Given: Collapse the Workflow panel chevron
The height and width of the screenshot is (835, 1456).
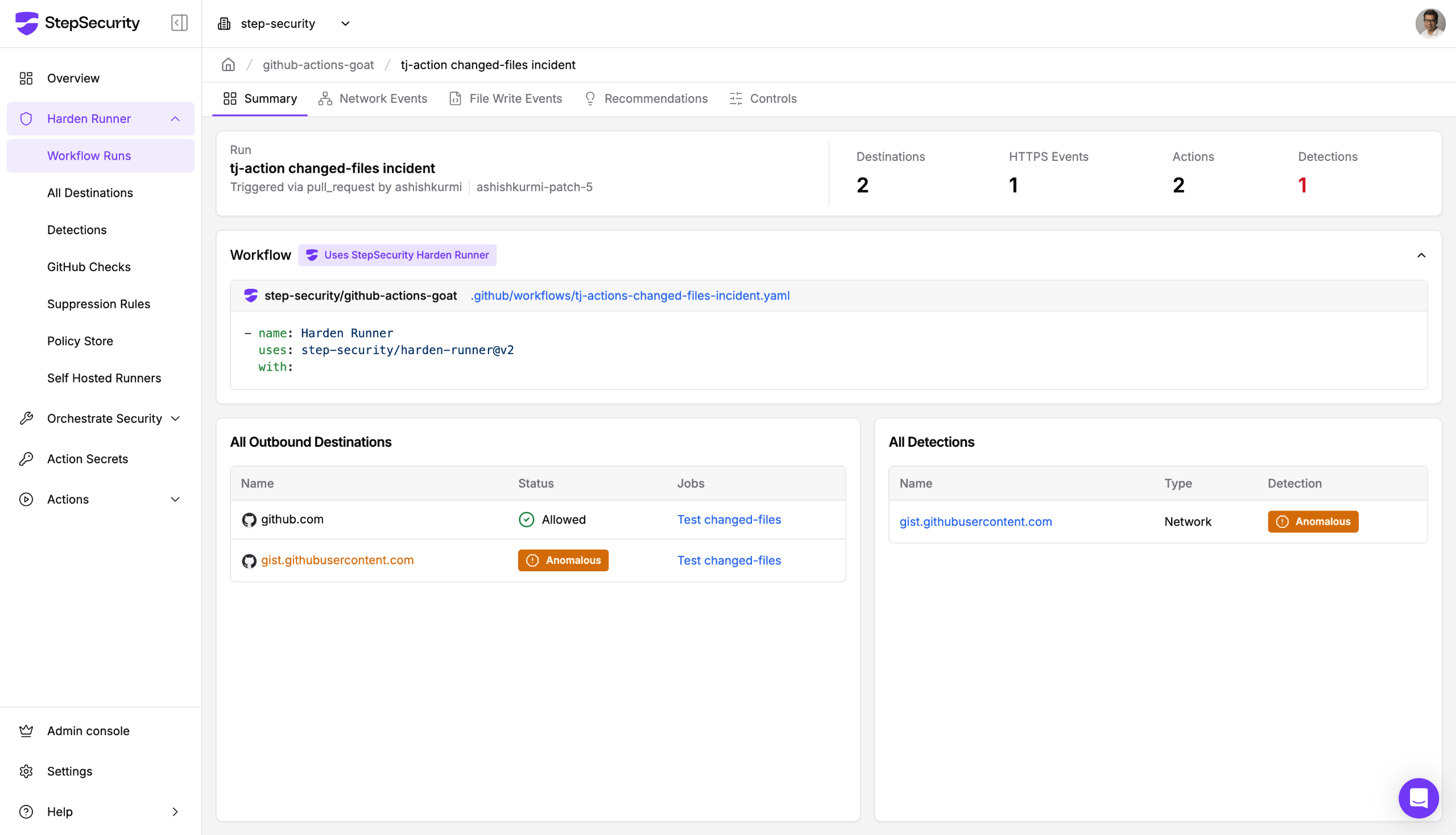Looking at the screenshot, I should coord(1421,255).
